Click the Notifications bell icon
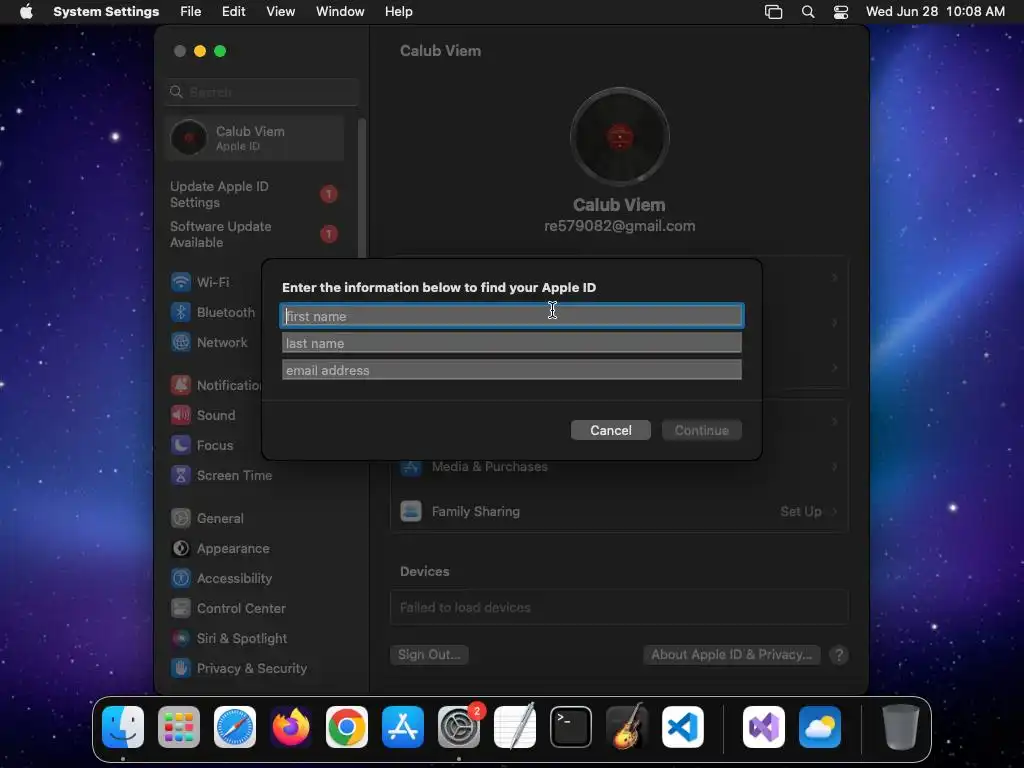The image size is (1024, 768). [x=181, y=385]
